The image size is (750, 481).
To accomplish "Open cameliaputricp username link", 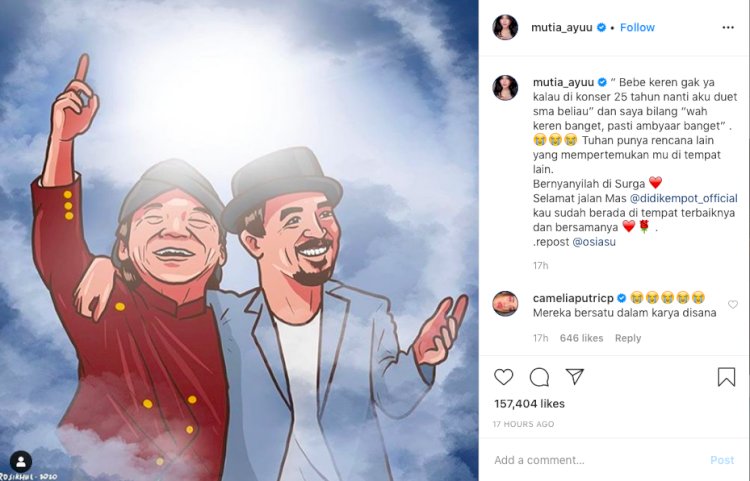I will pyautogui.click(x=573, y=298).
